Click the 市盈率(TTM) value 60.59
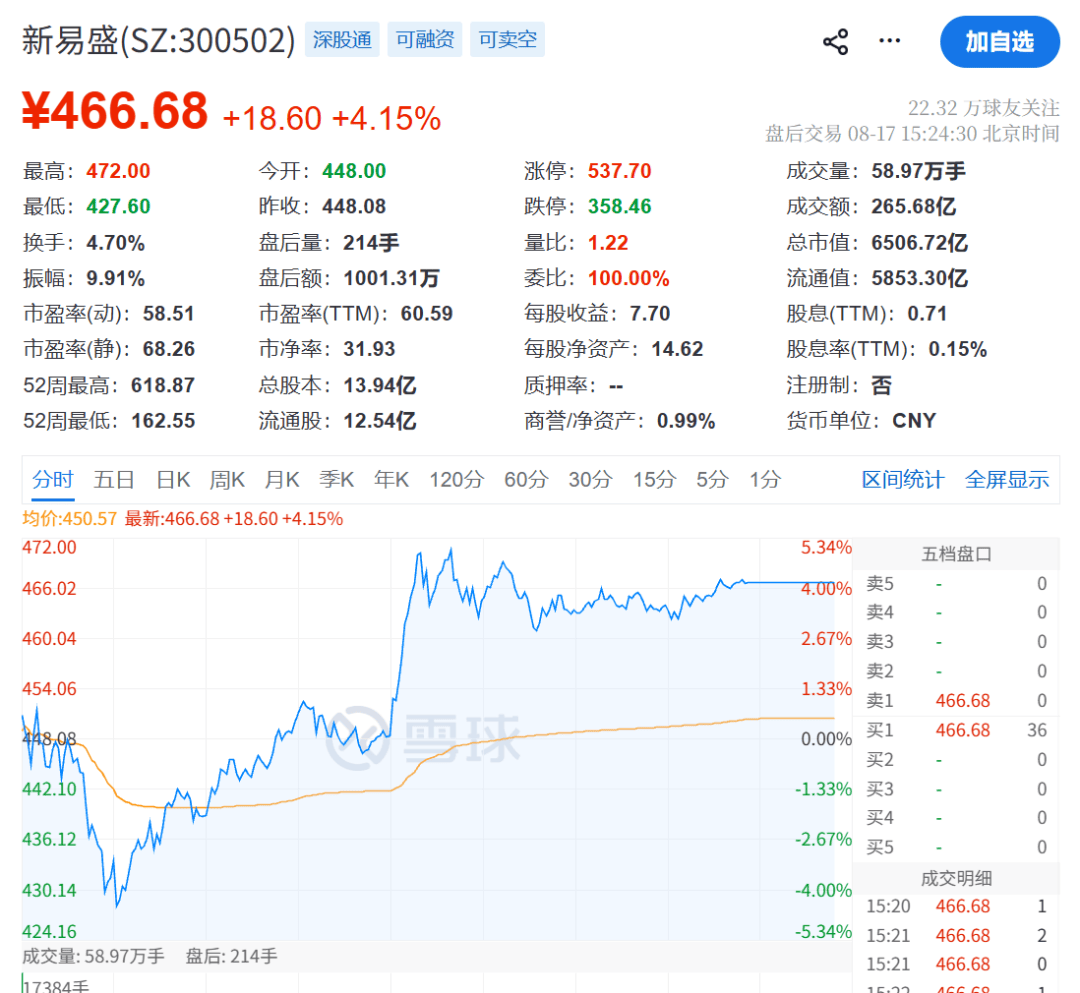1080x993 pixels. (426, 314)
